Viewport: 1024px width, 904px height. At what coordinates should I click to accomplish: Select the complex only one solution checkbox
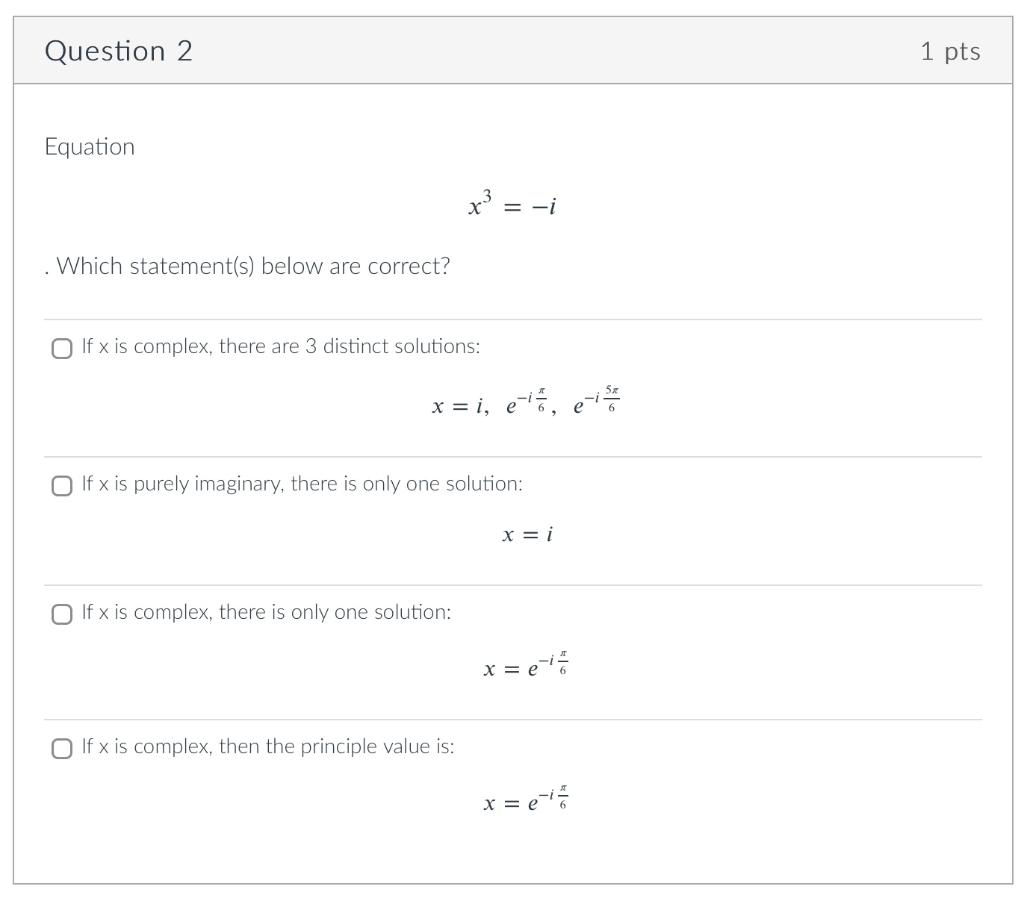pos(61,614)
